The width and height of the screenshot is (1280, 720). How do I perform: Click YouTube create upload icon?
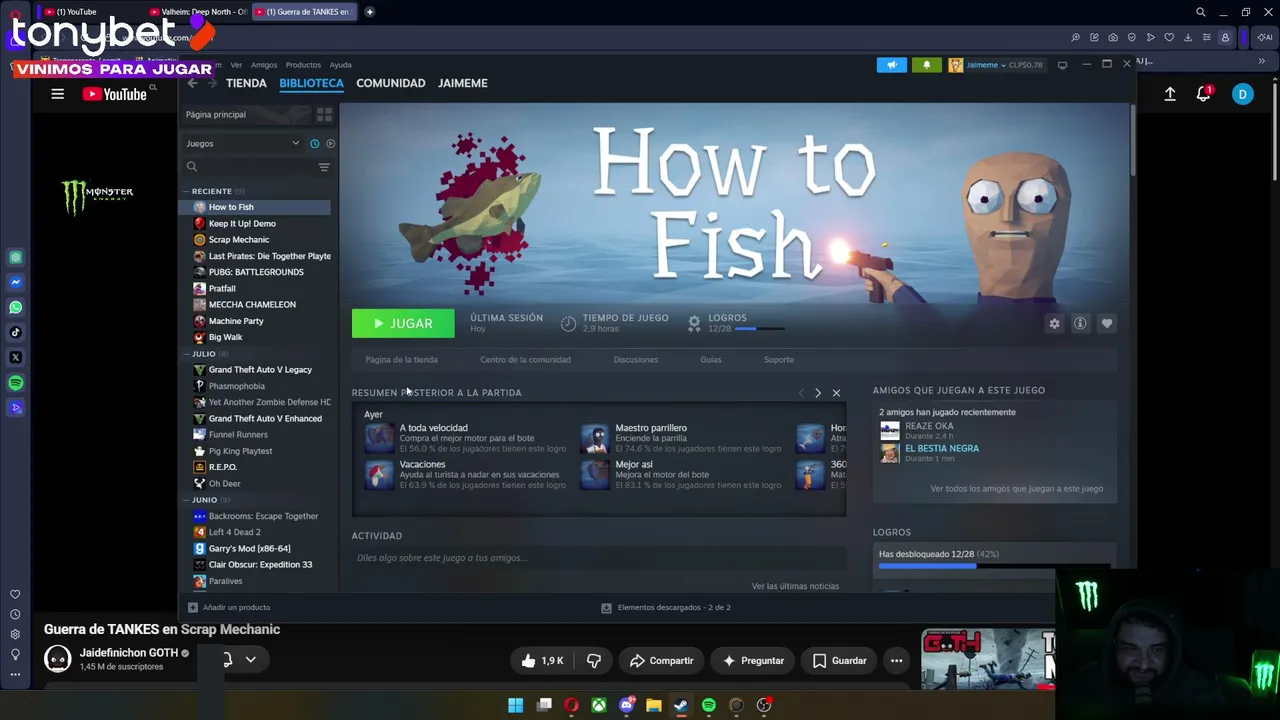[1170, 94]
